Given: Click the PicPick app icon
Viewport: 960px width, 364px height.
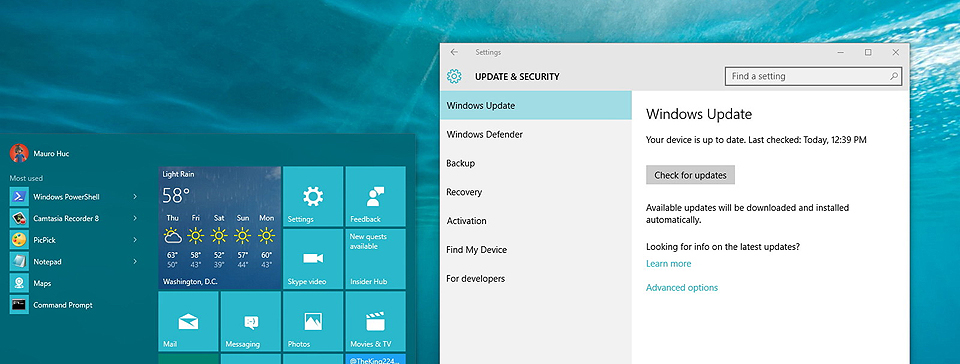Looking at the screenshot, I should pyautogui.click(x=19, y=240).
